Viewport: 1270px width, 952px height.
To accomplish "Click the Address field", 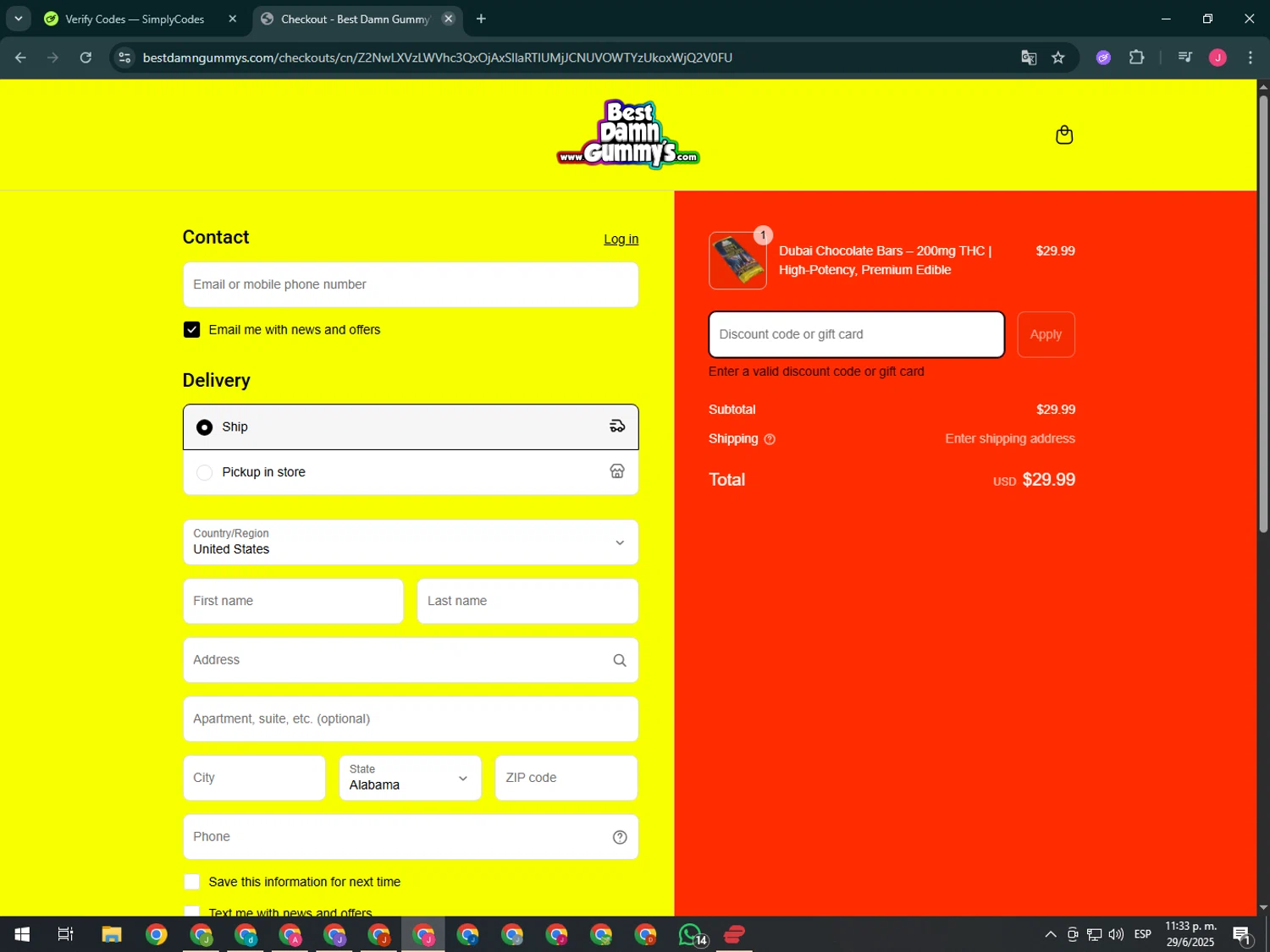I will point(411,660).
